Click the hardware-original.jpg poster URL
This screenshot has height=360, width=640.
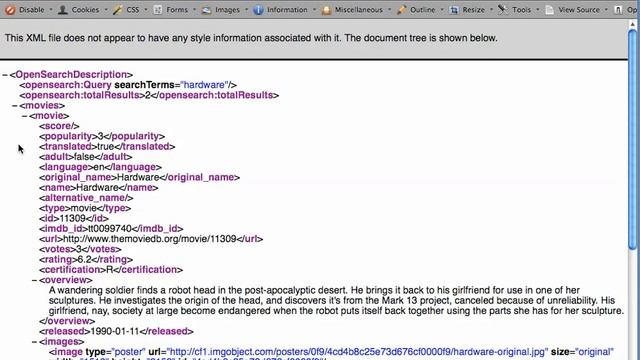(x=358, y=352)
